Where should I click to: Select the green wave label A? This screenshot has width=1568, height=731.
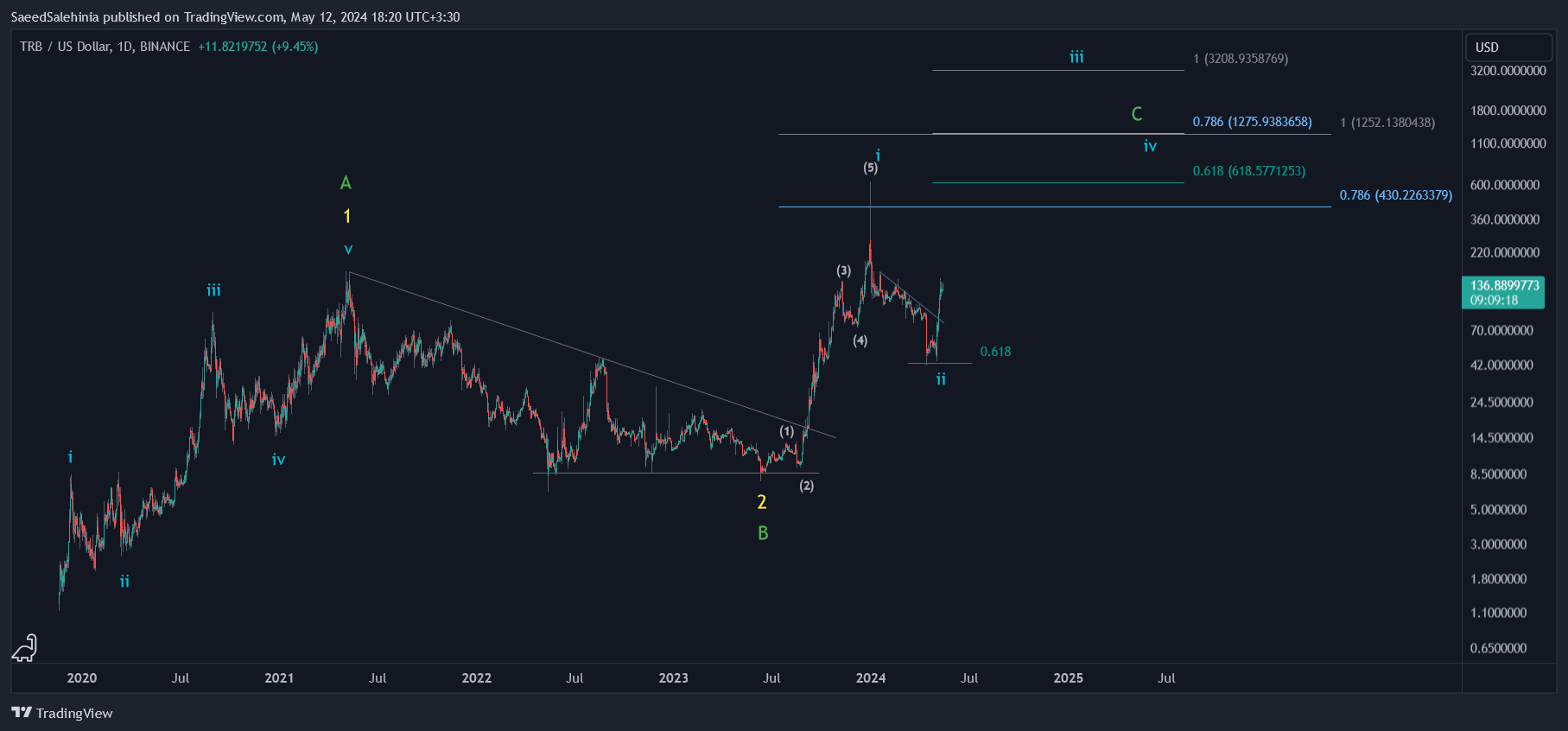click(346, 182)
